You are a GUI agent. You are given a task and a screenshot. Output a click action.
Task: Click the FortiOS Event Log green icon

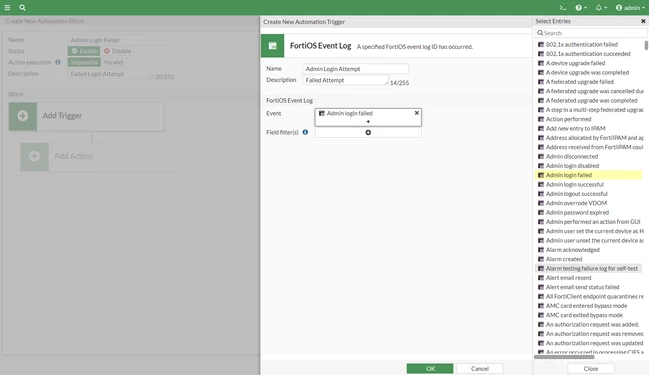272,46
